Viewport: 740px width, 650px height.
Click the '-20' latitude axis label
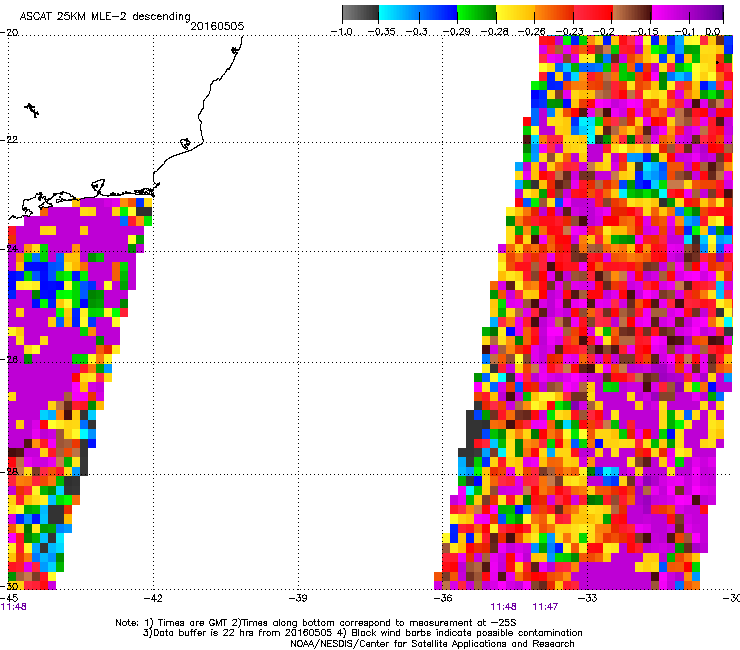(9, 33)
